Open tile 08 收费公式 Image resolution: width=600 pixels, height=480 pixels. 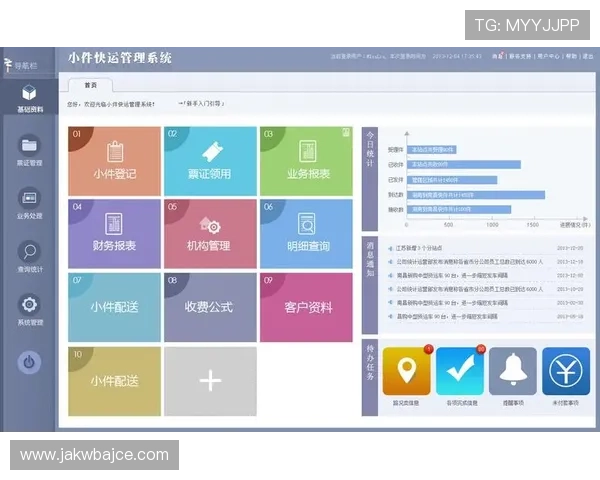coord(210,307)
